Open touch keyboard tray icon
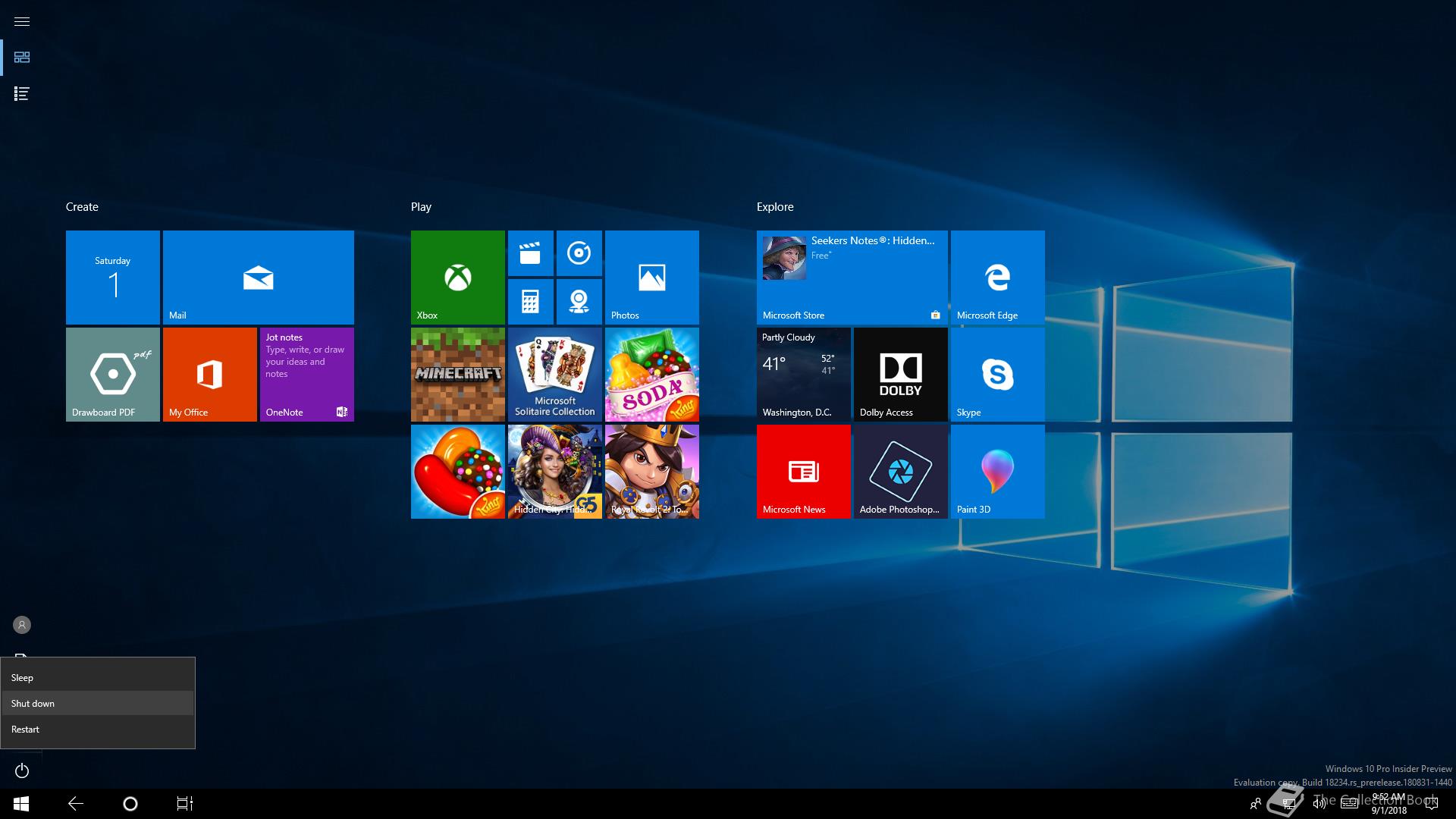 pyautogui.click(x=1349, y=804)
